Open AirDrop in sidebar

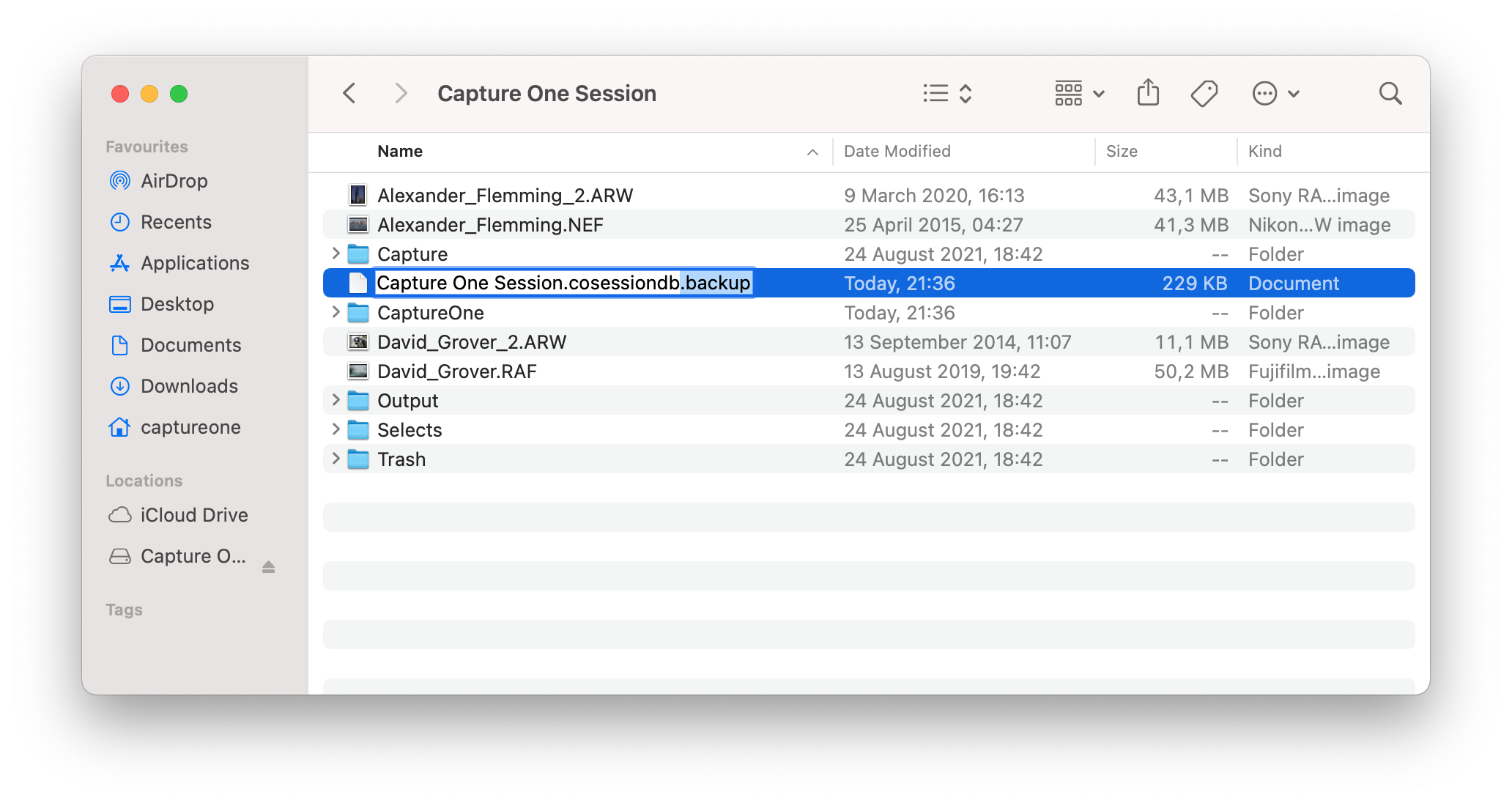(x=174, y=181)
